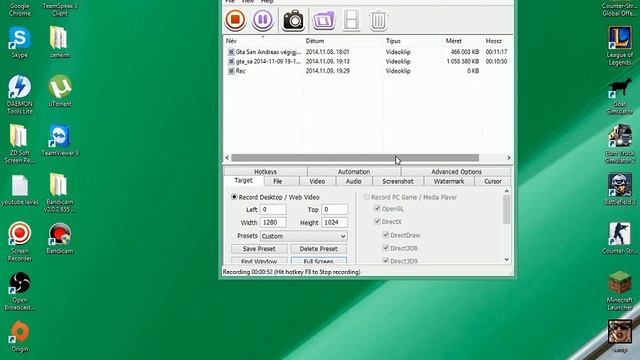Open the Screenshot tab

click(x=398, y=181)
